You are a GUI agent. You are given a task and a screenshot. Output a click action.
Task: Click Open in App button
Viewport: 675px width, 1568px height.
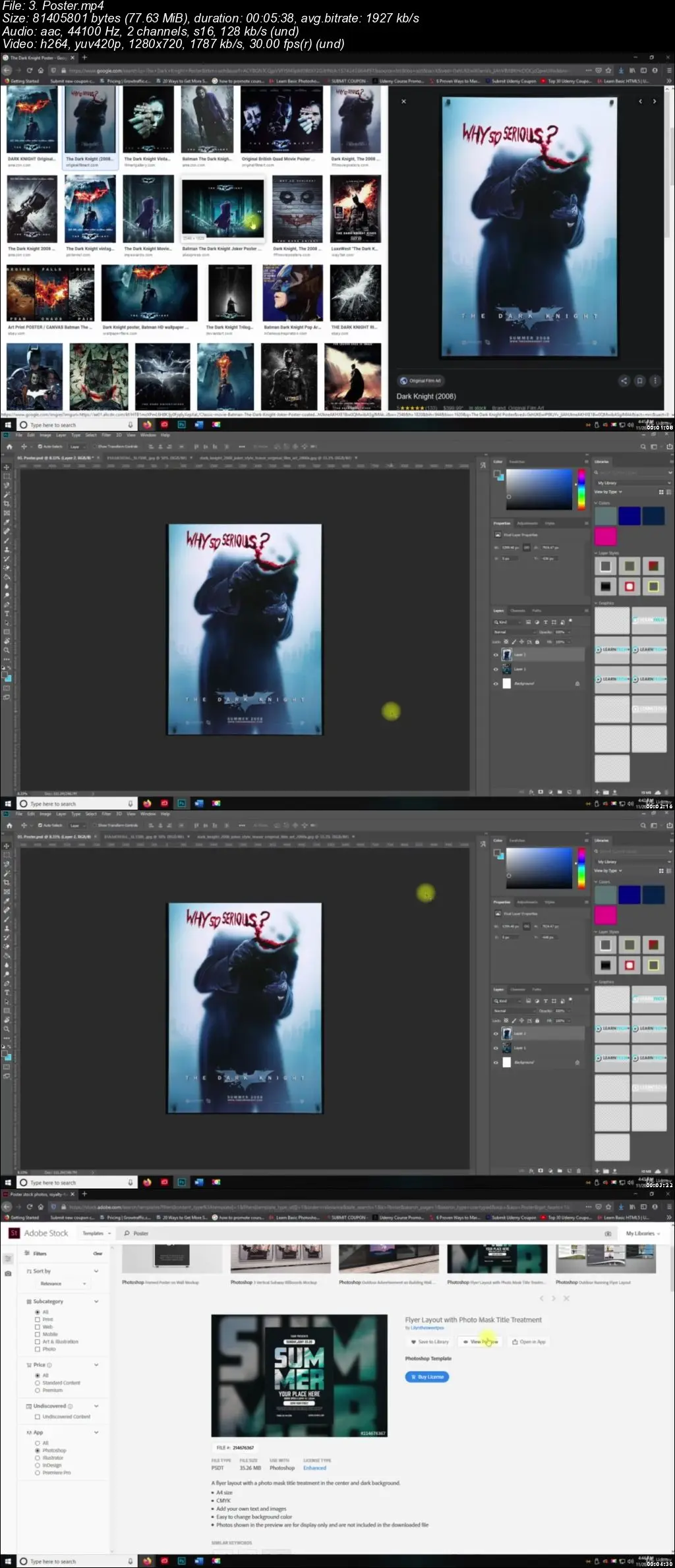click(529, 1341)
